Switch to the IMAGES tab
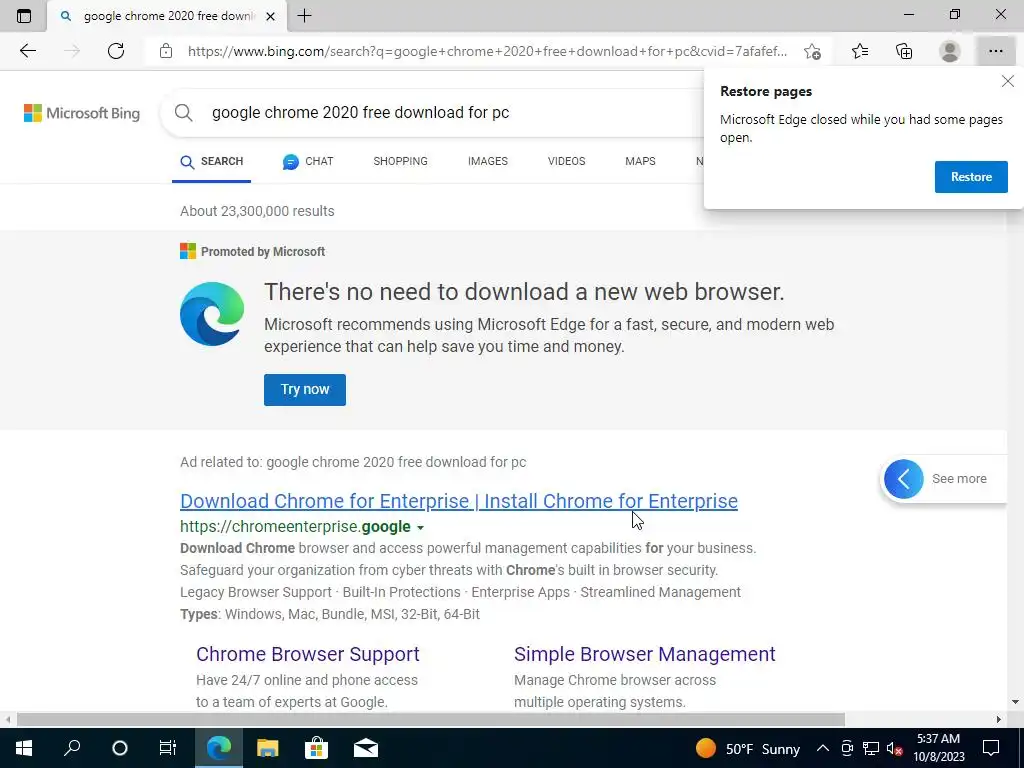This screenshot has height=768, width=1024. 488,161
